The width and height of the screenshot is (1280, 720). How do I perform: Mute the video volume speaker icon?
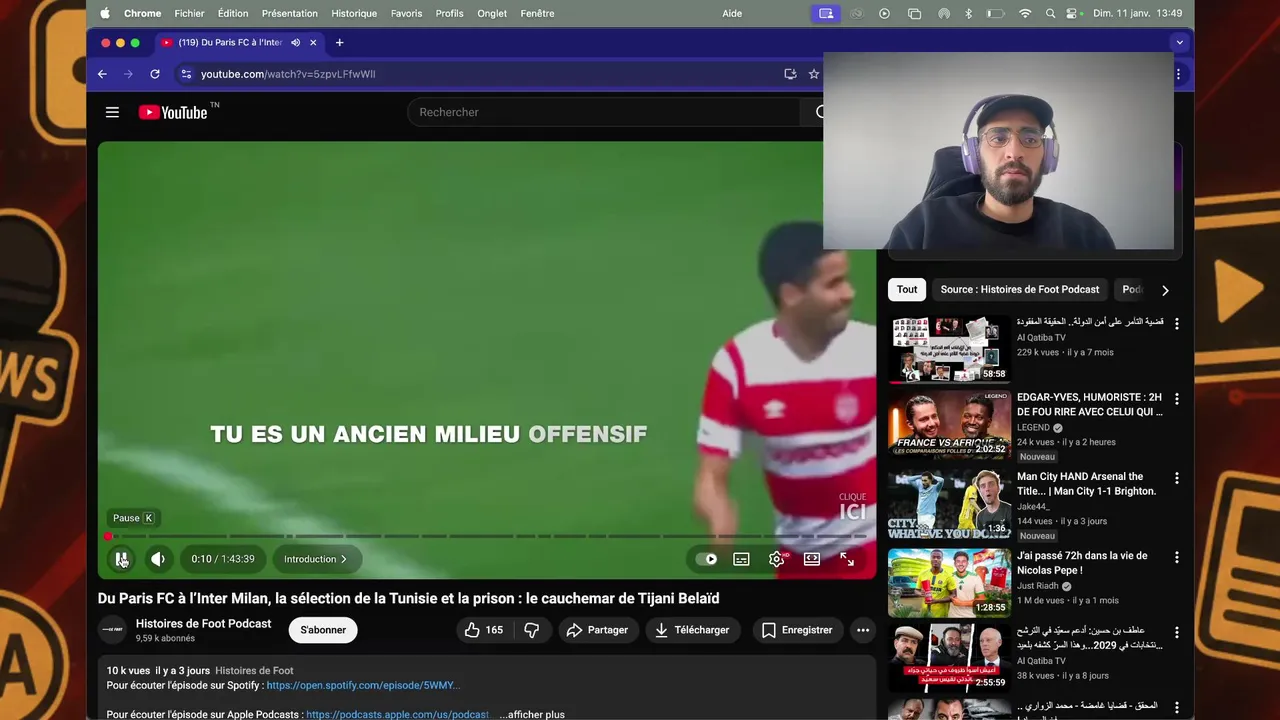coord(157,559)
